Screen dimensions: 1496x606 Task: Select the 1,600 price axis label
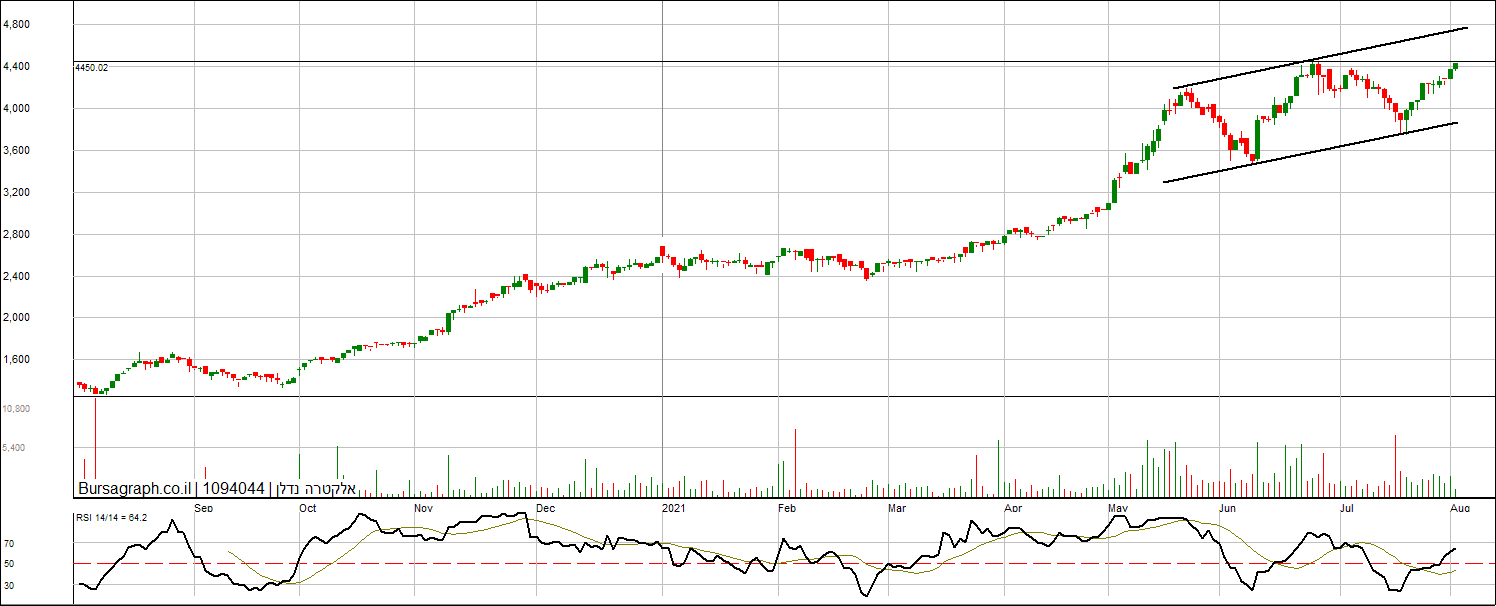pyautogui.click(x=16, y=360)
